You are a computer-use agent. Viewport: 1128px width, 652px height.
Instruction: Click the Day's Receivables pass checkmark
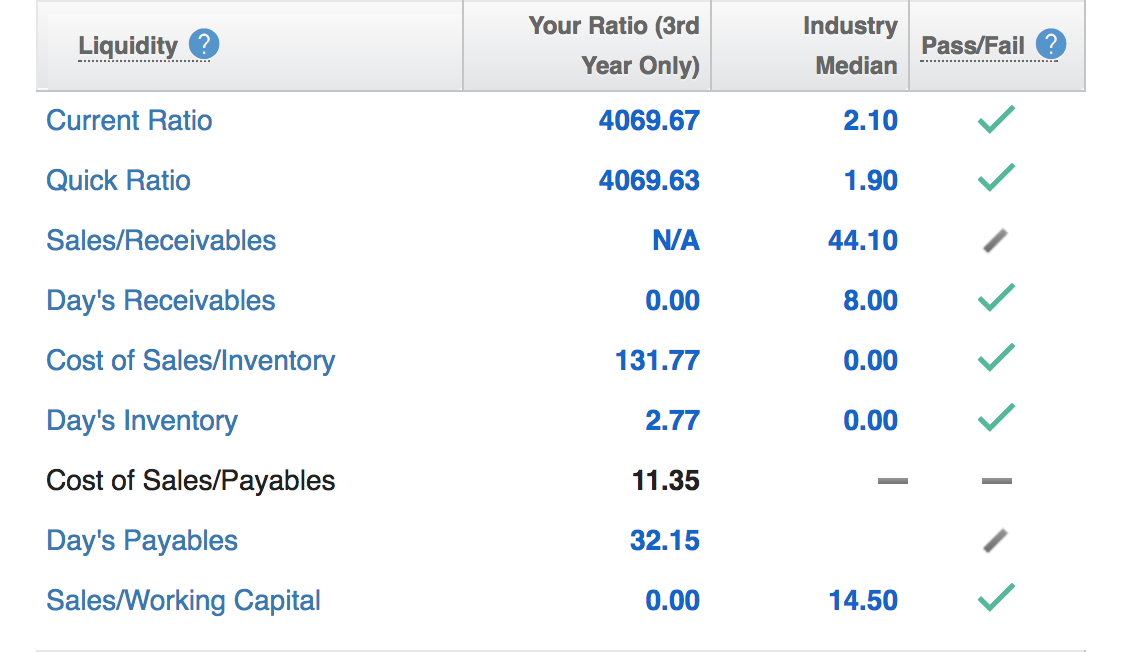pyautogui.click(x=996, y=300)
